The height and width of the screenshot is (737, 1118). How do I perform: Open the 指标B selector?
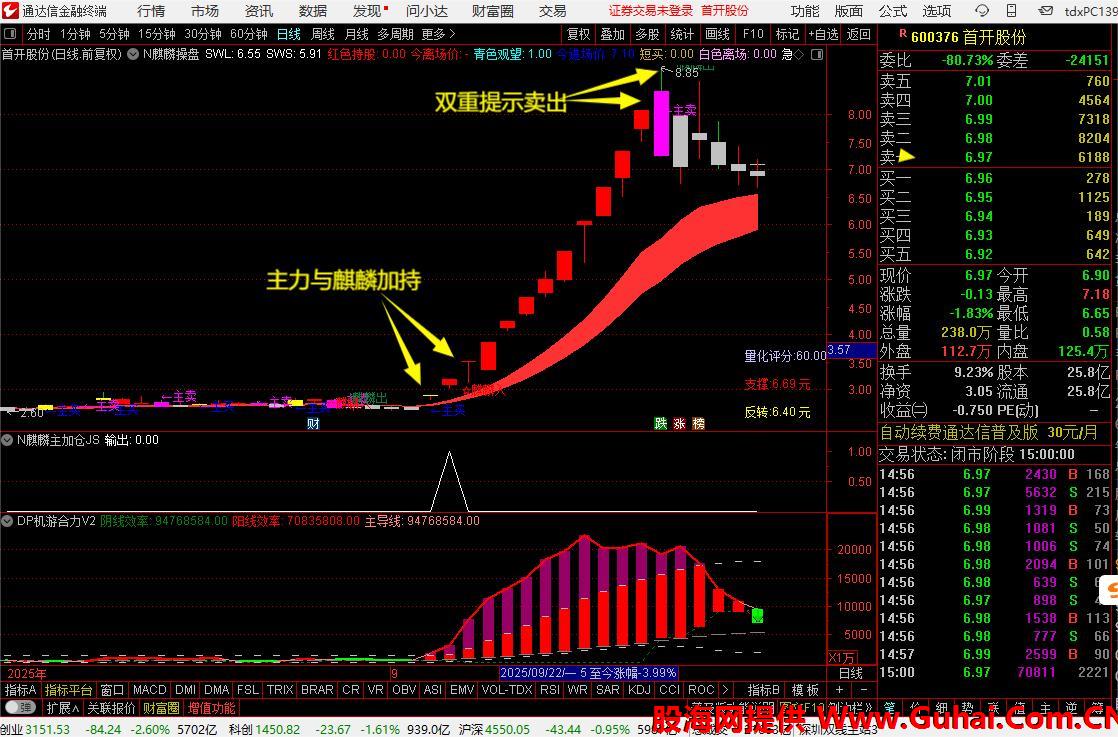764,689
